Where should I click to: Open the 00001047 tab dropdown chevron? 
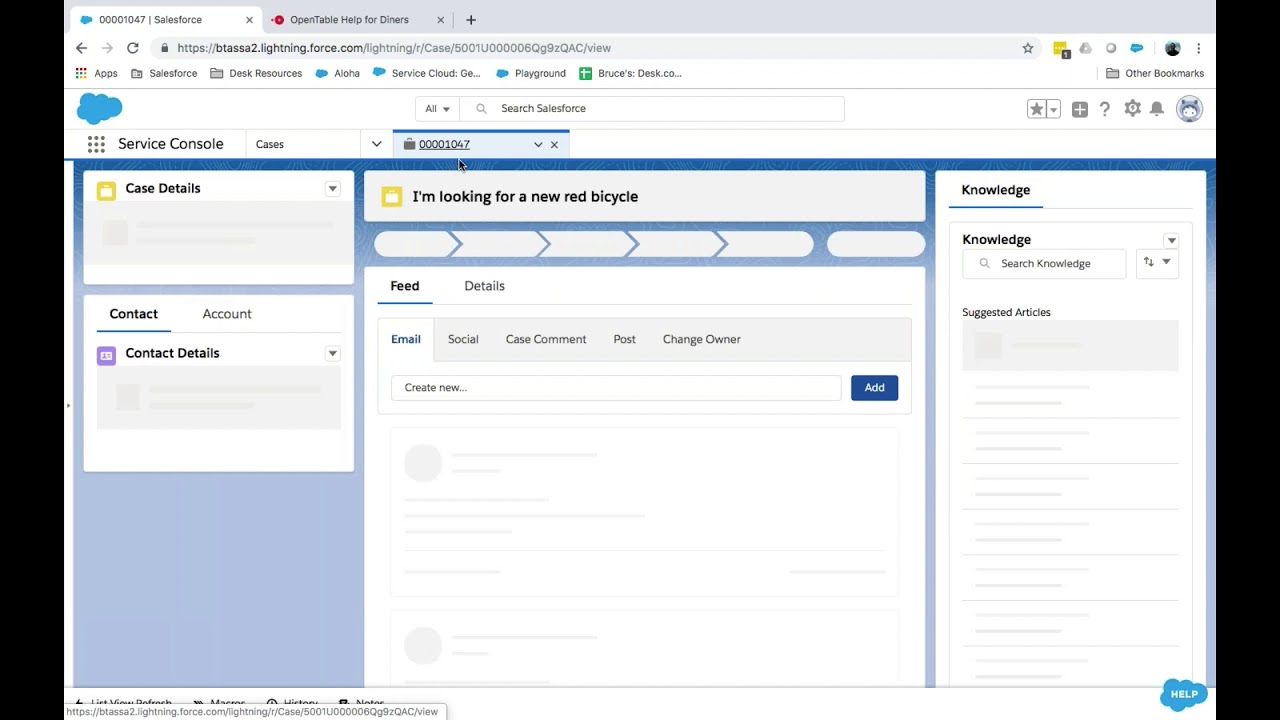click(x=538, y=145)
